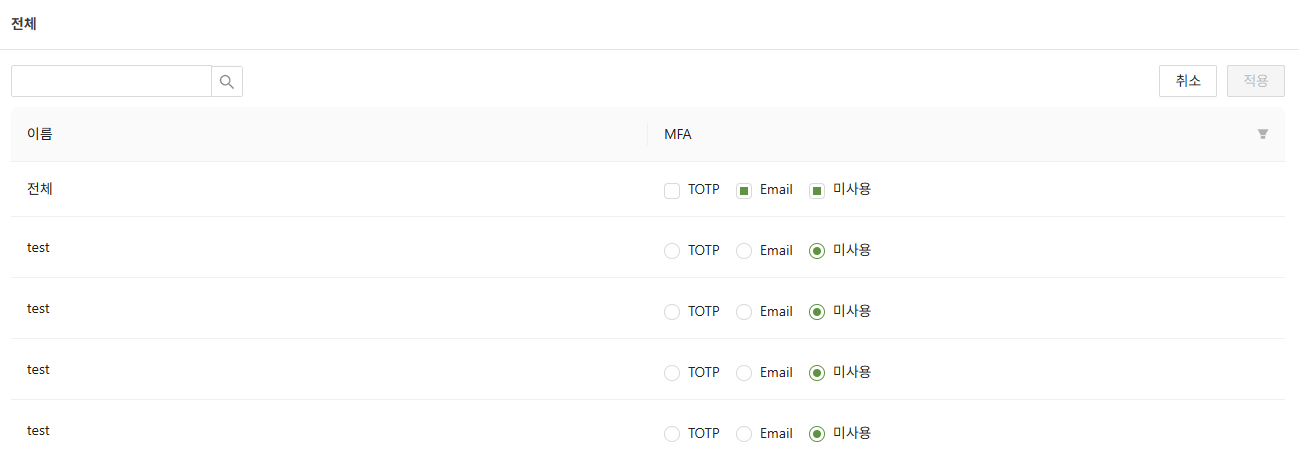
Task: Set the third test row to Email
Action: 744,373
